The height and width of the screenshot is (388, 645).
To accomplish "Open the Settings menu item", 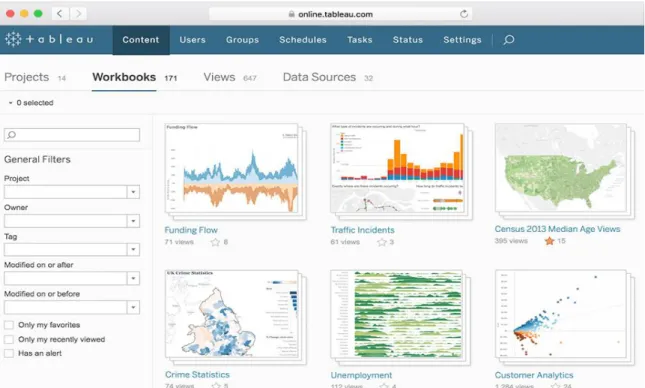I will click(462, 40).
